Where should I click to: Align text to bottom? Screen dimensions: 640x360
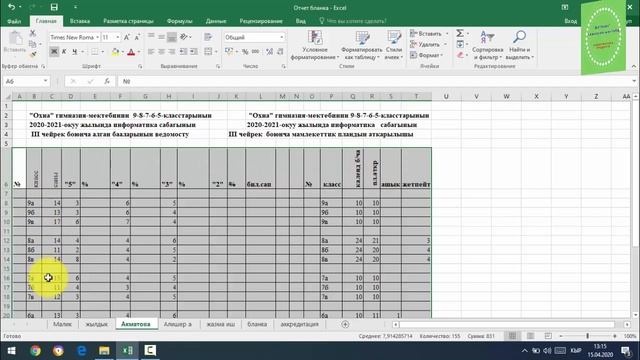pyautogui.click(x=172, y=37)
